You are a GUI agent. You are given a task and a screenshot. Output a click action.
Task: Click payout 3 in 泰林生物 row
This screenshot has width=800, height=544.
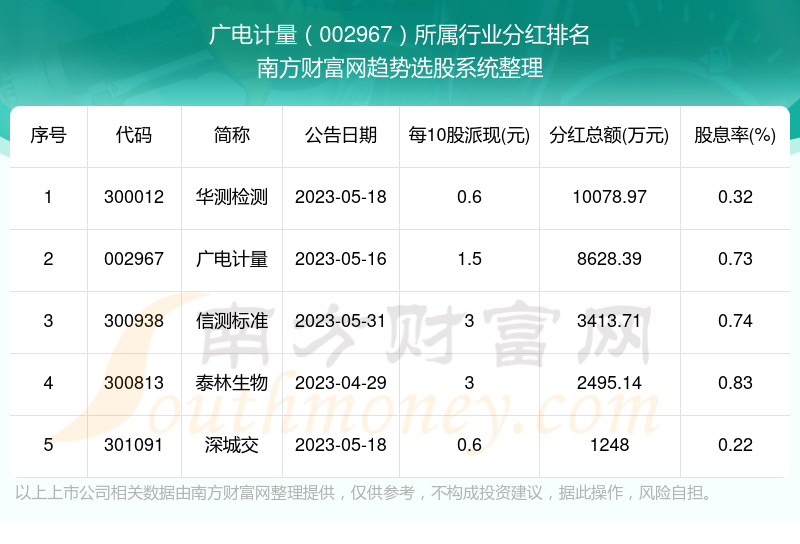coord(469,383)
